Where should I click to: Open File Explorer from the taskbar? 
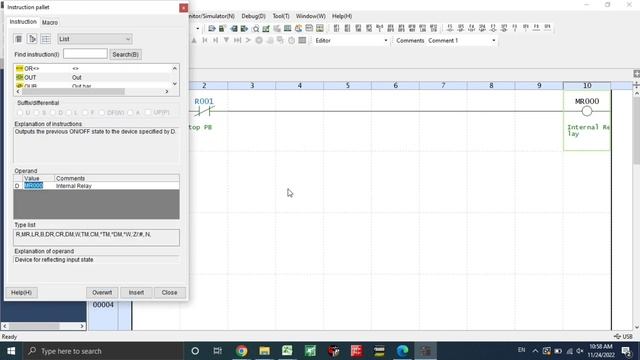click(264, 351)
